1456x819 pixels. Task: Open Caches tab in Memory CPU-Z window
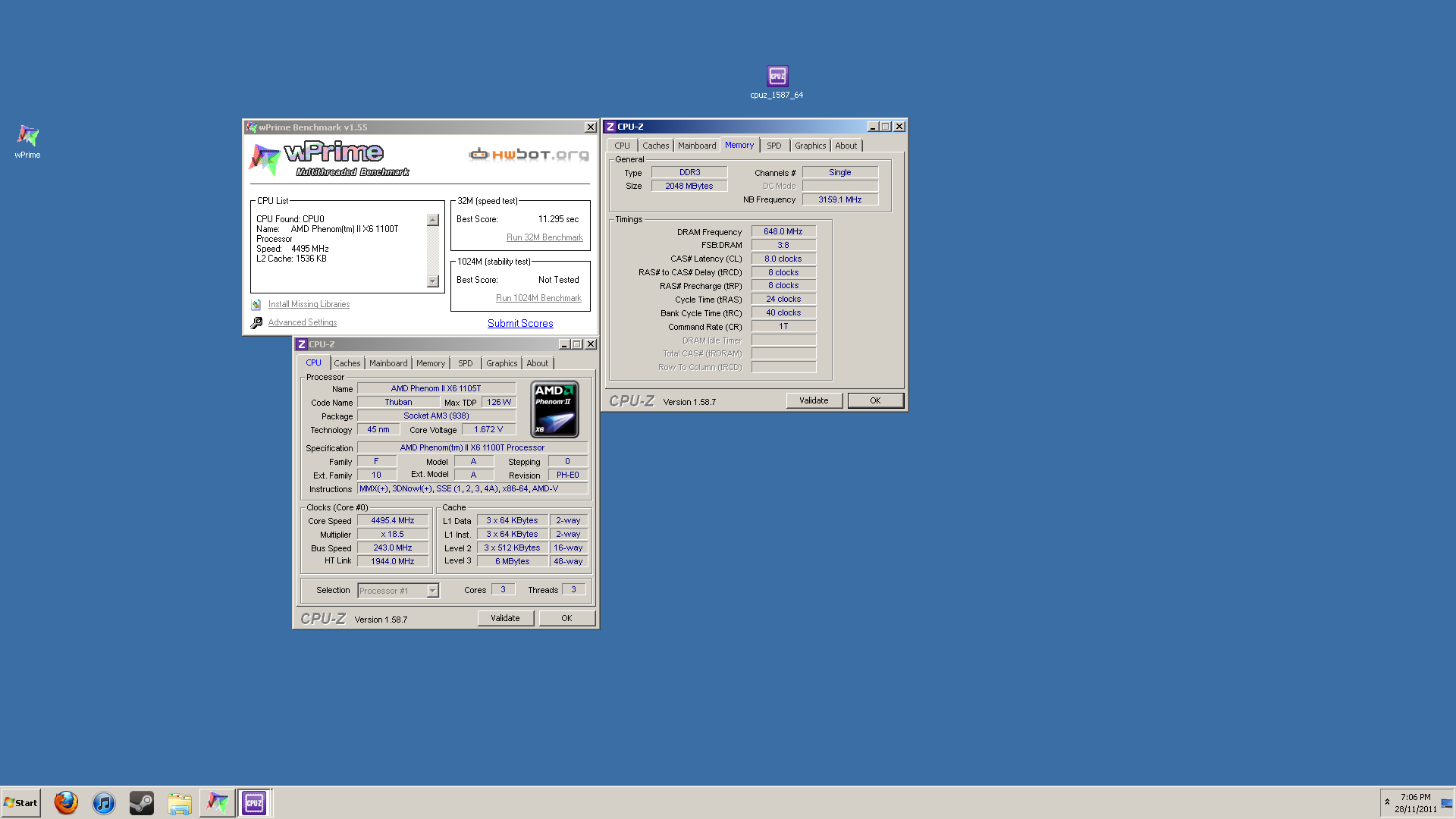(656, 146)
